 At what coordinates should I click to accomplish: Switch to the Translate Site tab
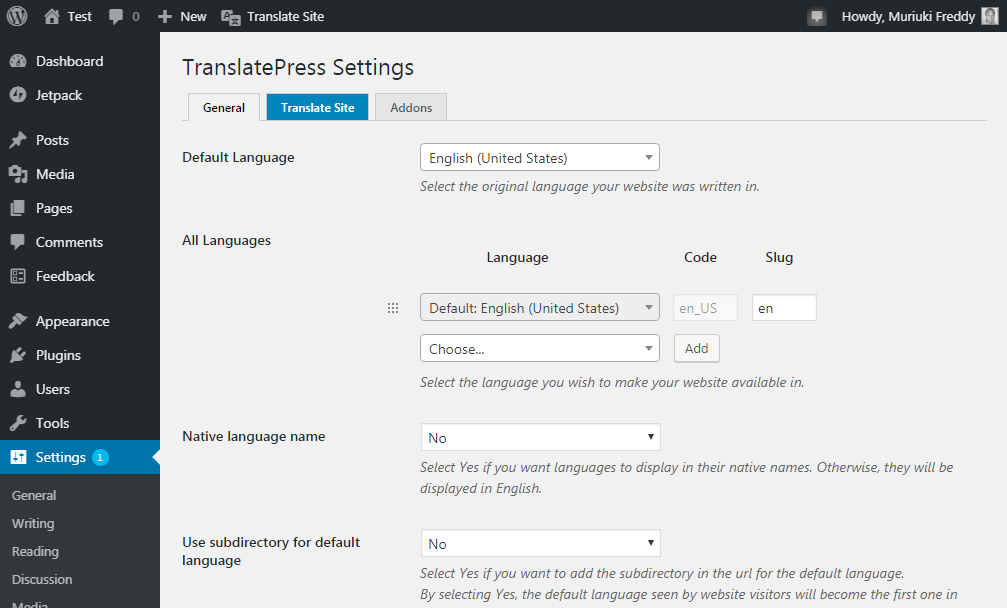point(317,107)
